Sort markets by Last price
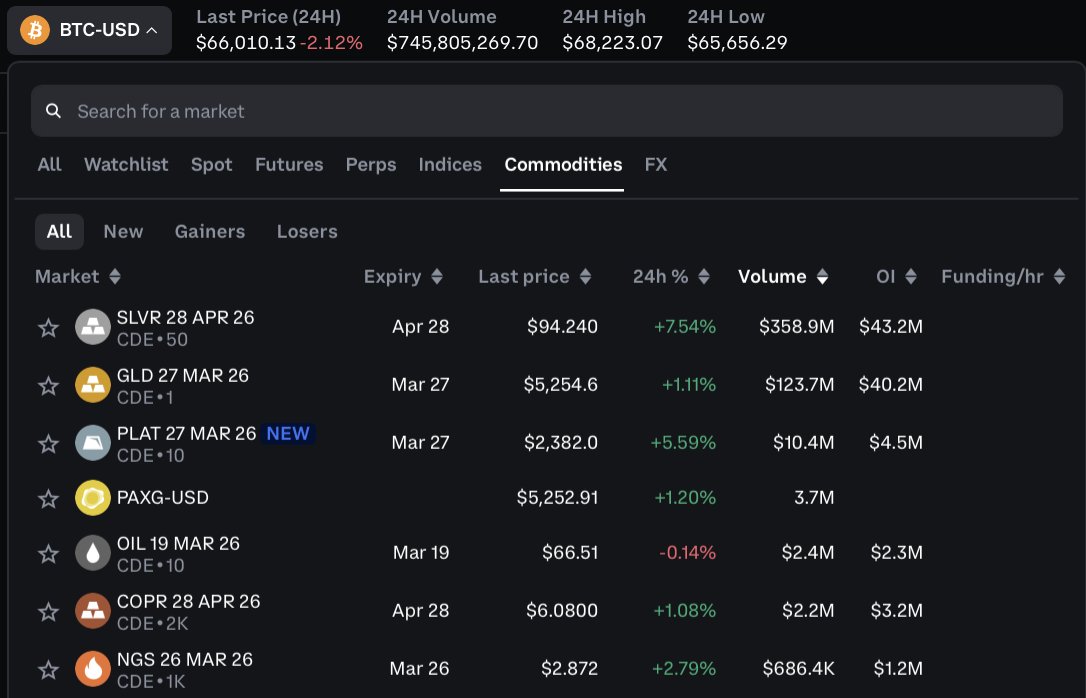Image resolution: width=1086 pixels, height=698 pixels. [x=524, y=277]
